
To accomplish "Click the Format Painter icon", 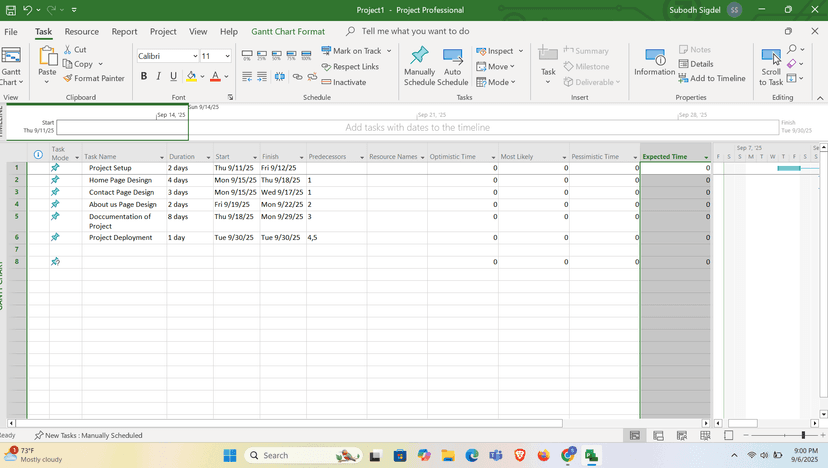I will click(68, 78).
